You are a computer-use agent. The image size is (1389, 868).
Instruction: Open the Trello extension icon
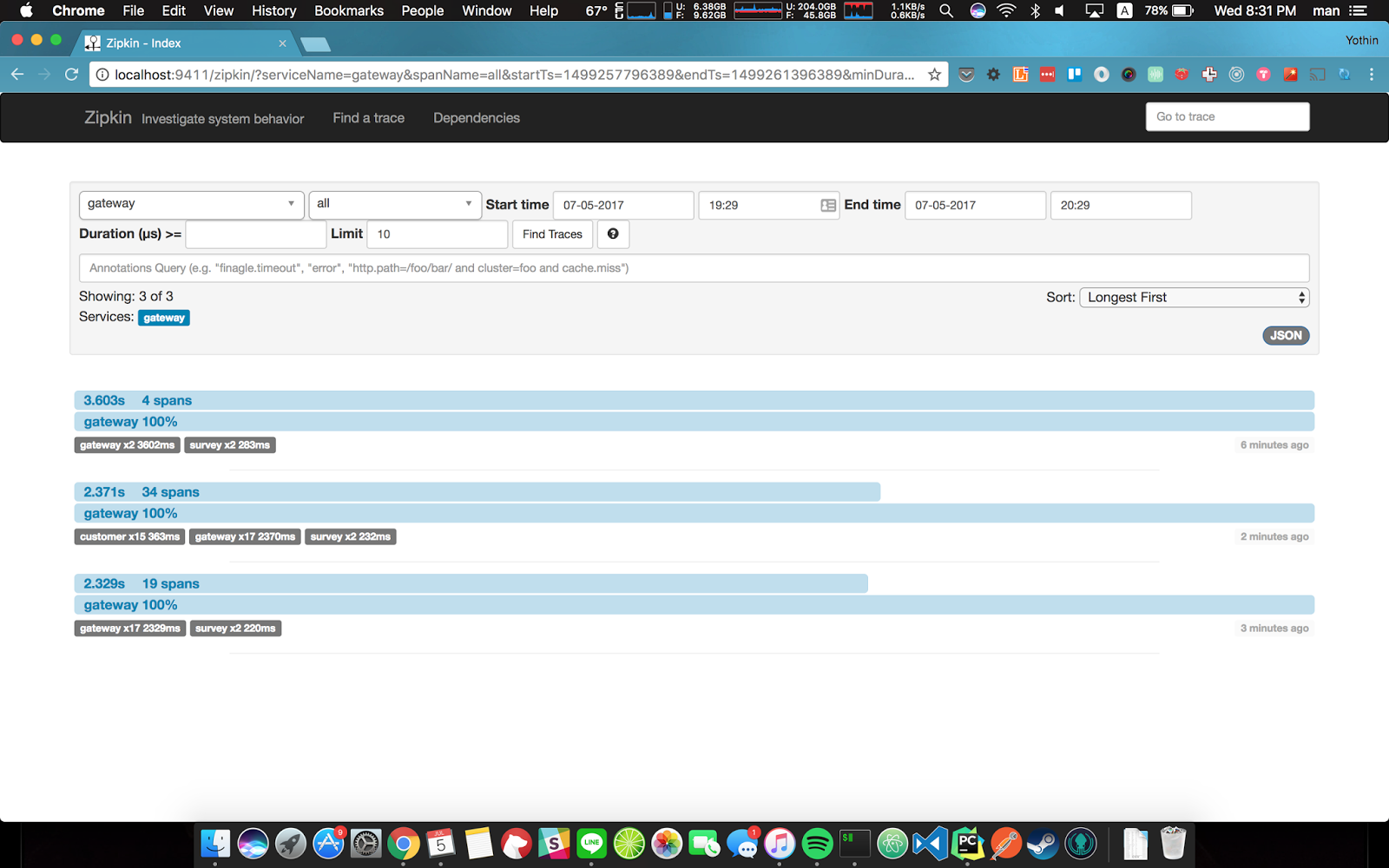[1075, 75]
